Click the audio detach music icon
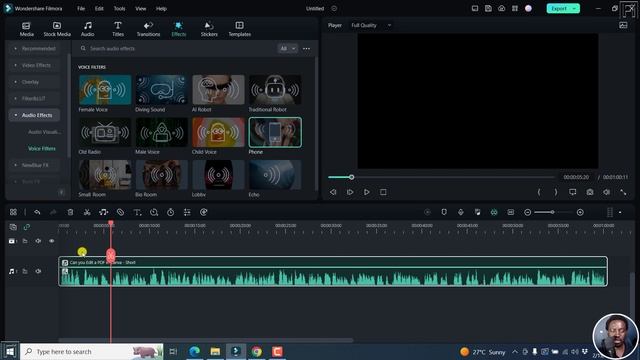The height and width of the screenshot is (360, 640). pyautogui.click(x=103, y=212)
